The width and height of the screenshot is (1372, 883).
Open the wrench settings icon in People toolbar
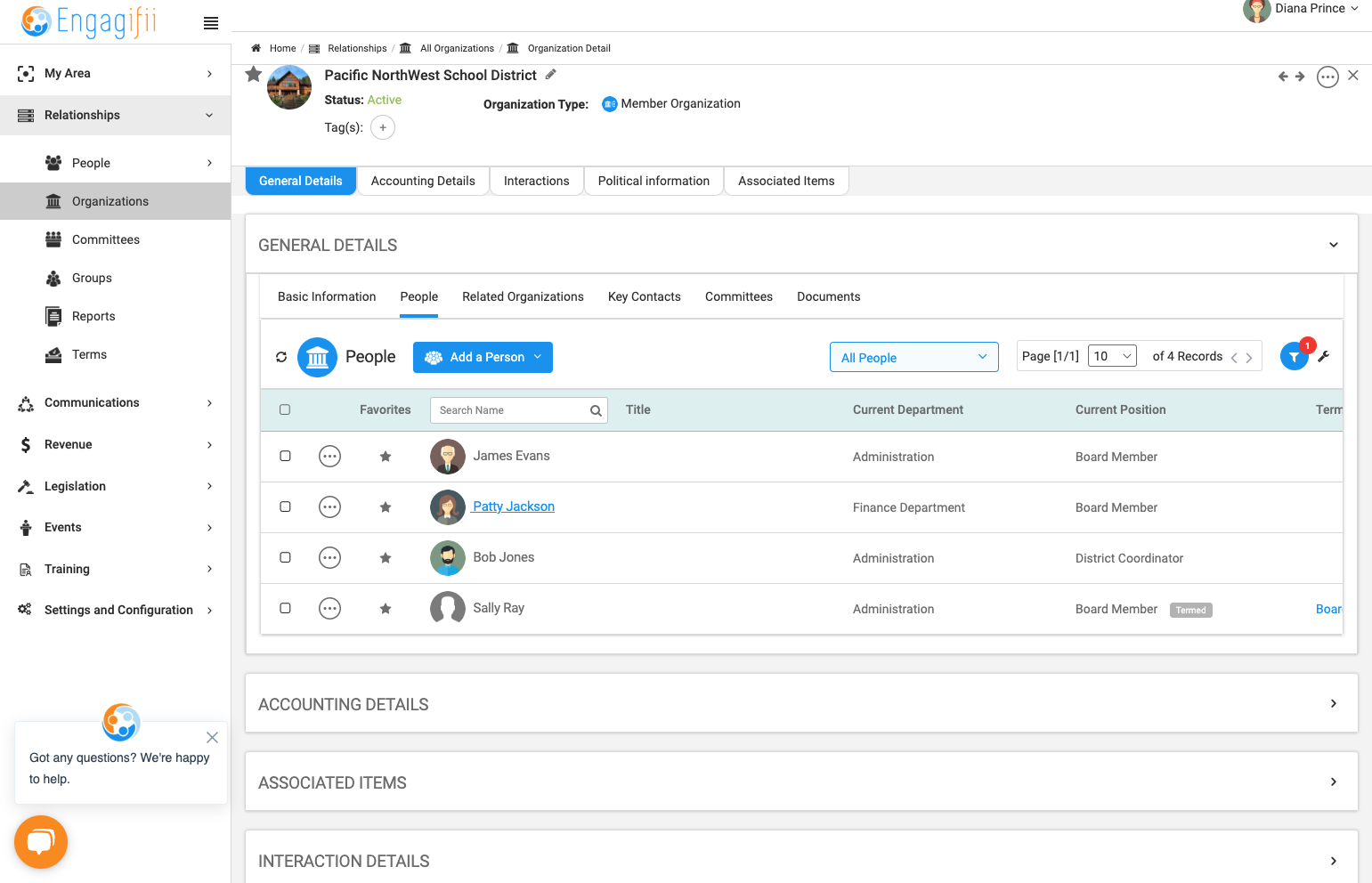click(1324, 357)
